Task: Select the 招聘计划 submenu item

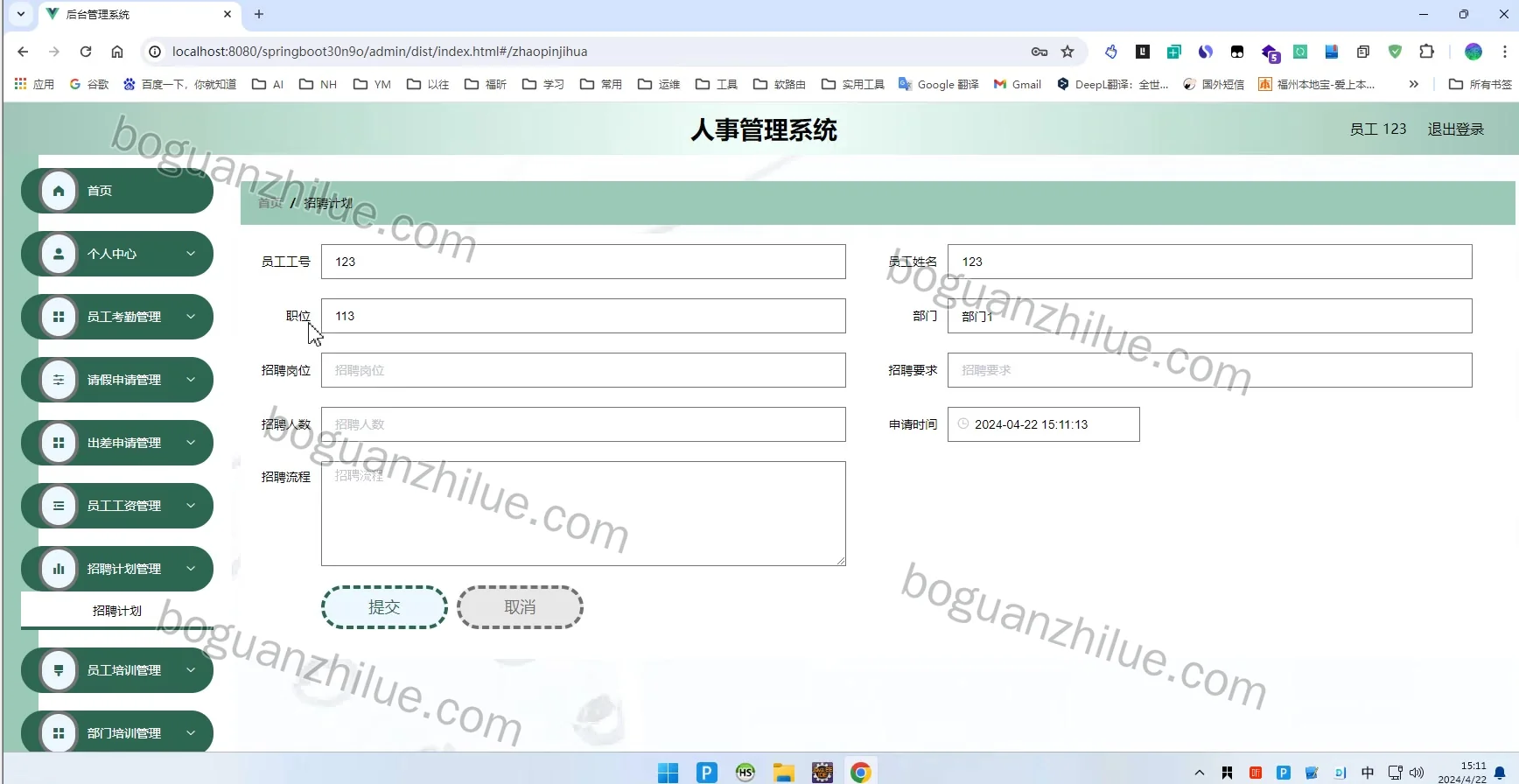Action: 117,610
